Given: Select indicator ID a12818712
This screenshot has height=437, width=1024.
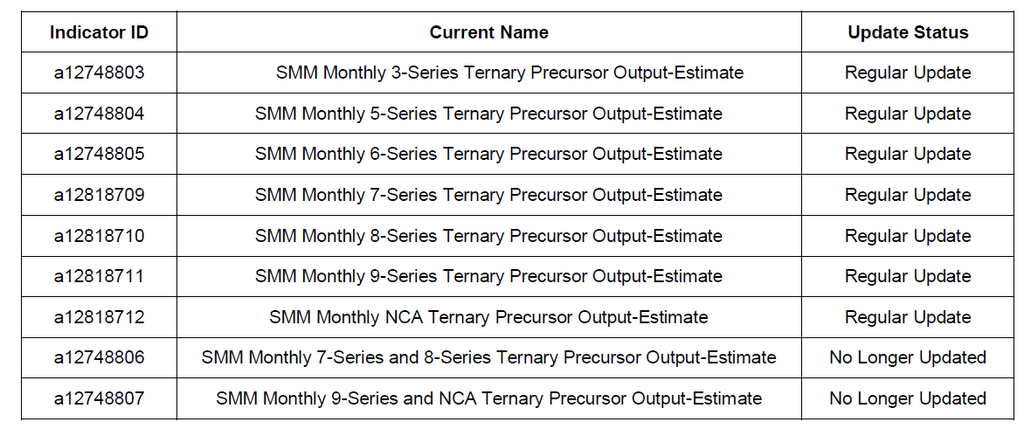Looking at the screenshot, I should [99, 317].
